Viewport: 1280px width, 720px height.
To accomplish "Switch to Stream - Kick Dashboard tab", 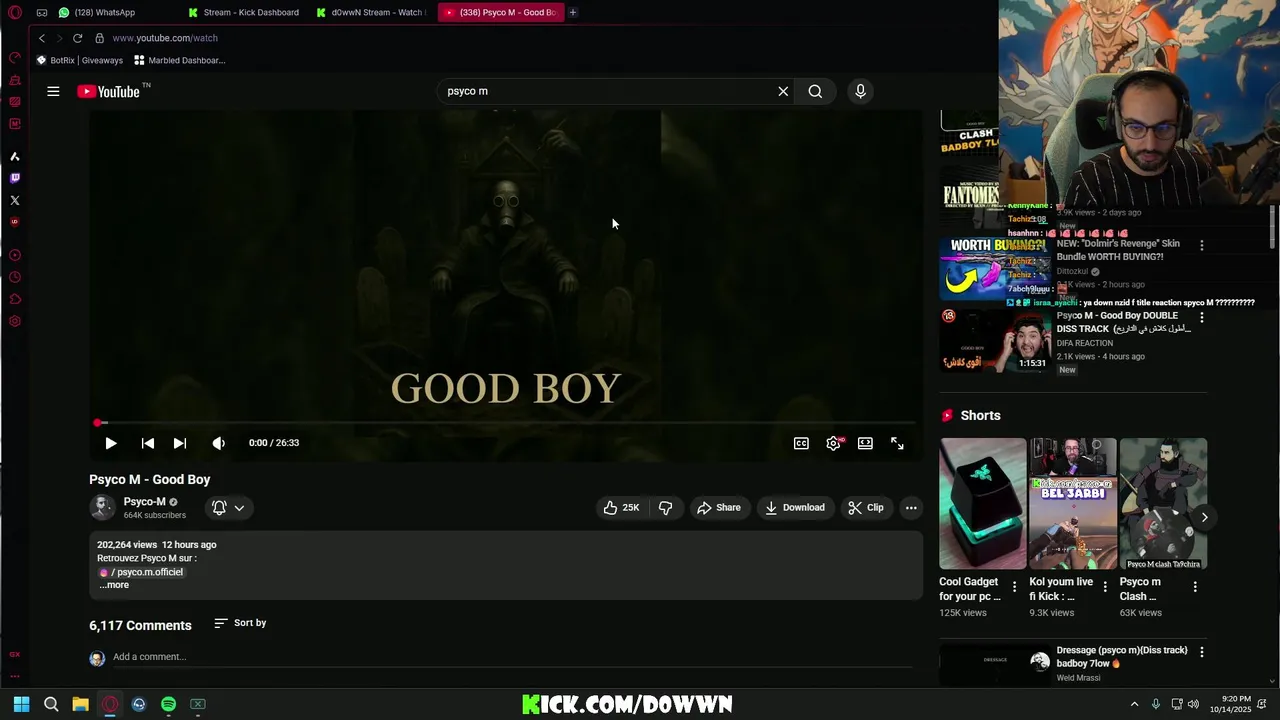I will 243,12.
